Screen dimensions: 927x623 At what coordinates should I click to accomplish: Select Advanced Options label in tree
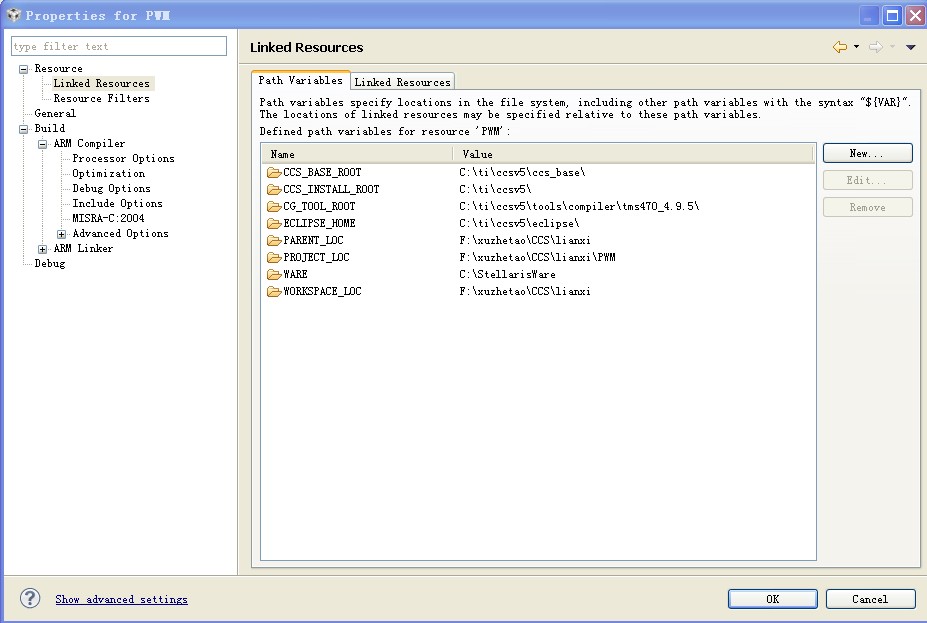click(121, 233)
